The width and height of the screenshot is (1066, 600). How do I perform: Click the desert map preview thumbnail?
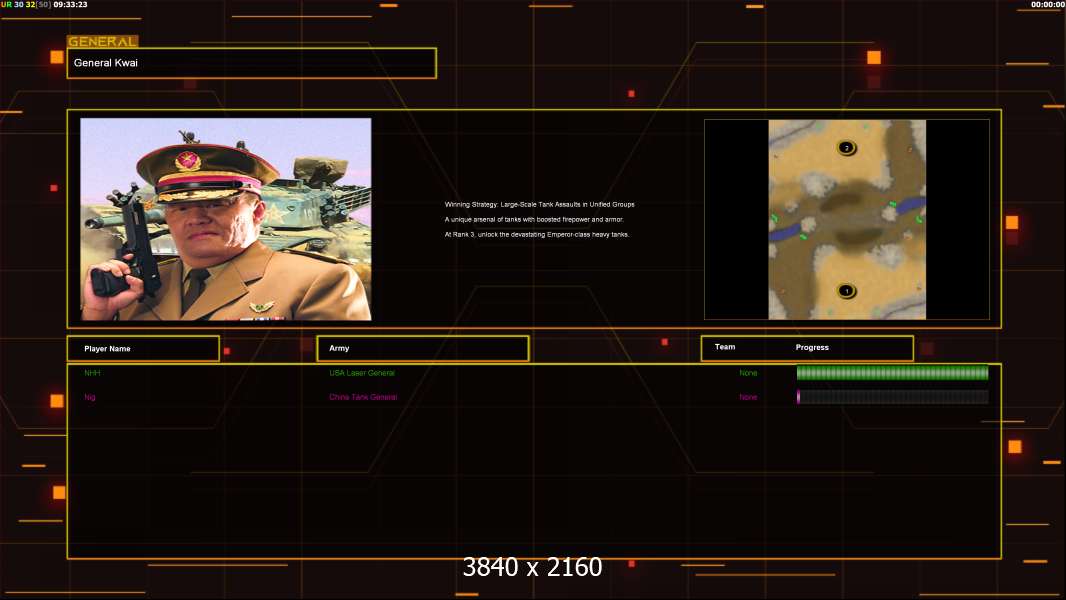click(x=847, y=219)
